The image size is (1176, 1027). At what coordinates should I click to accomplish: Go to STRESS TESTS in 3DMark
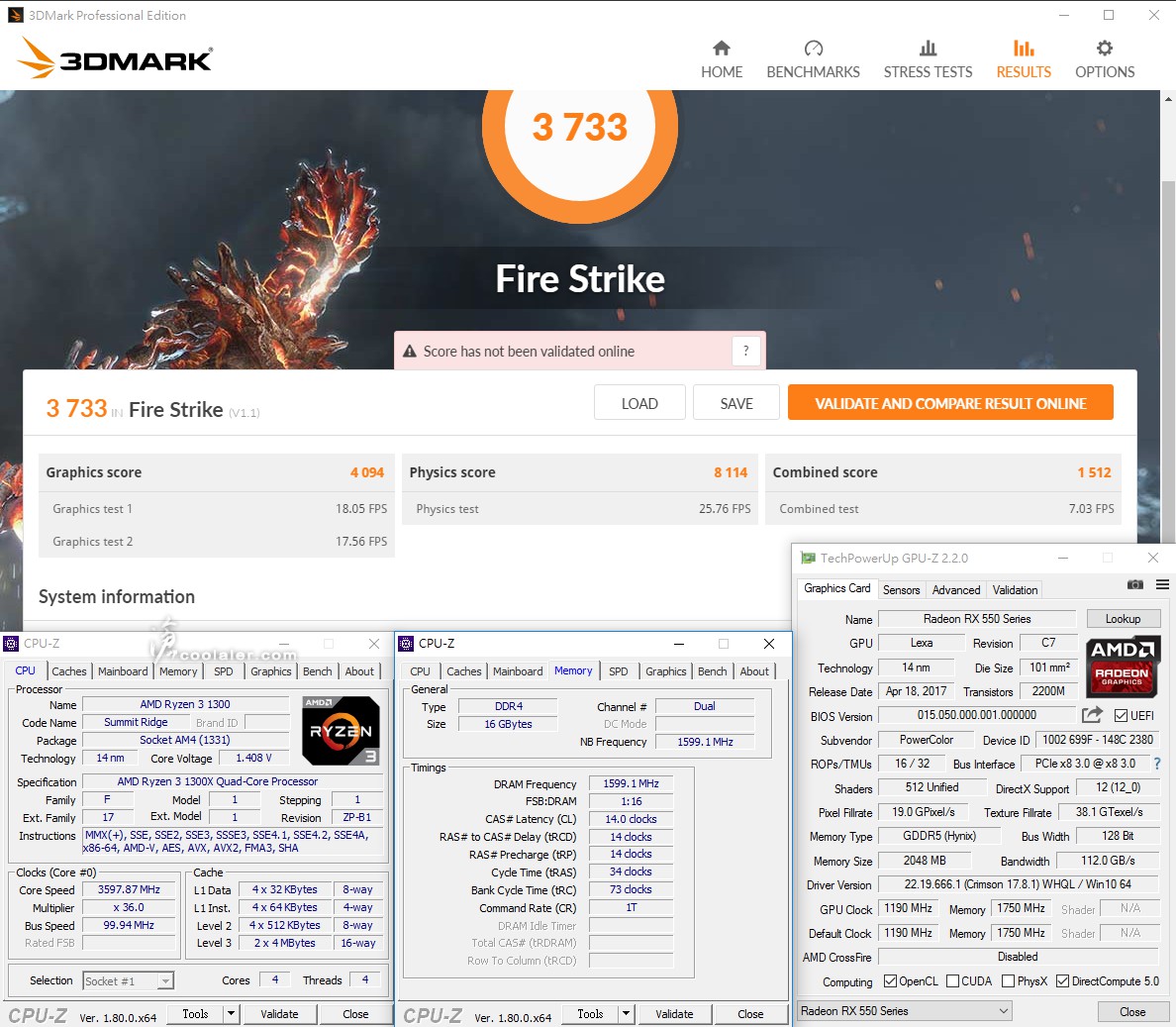928,59
